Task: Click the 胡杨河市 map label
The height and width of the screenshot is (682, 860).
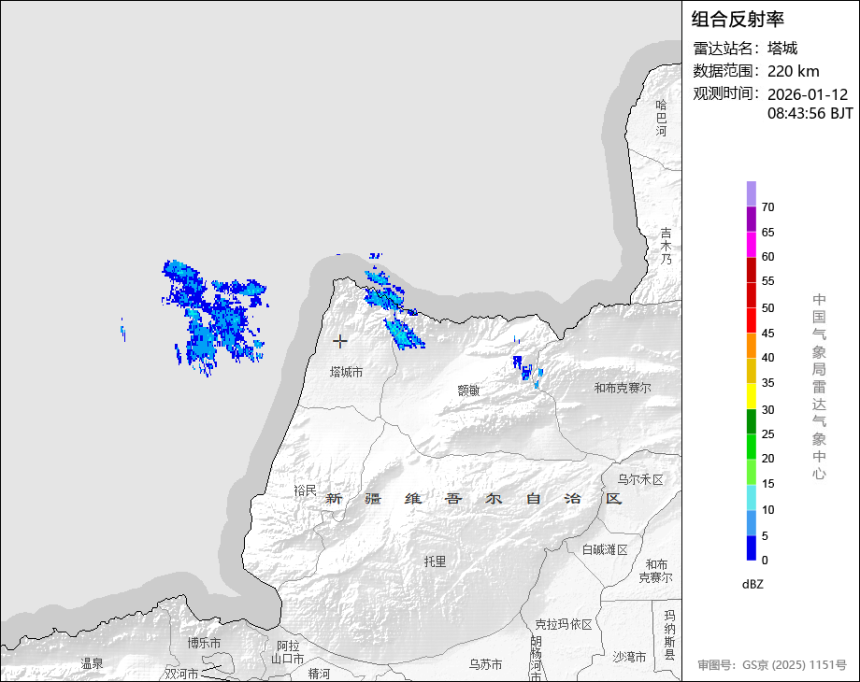Action: [x=535, y=658]
